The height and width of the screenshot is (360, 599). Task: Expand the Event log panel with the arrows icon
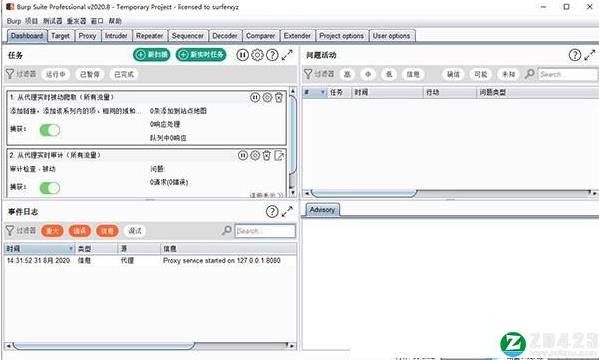287,211
